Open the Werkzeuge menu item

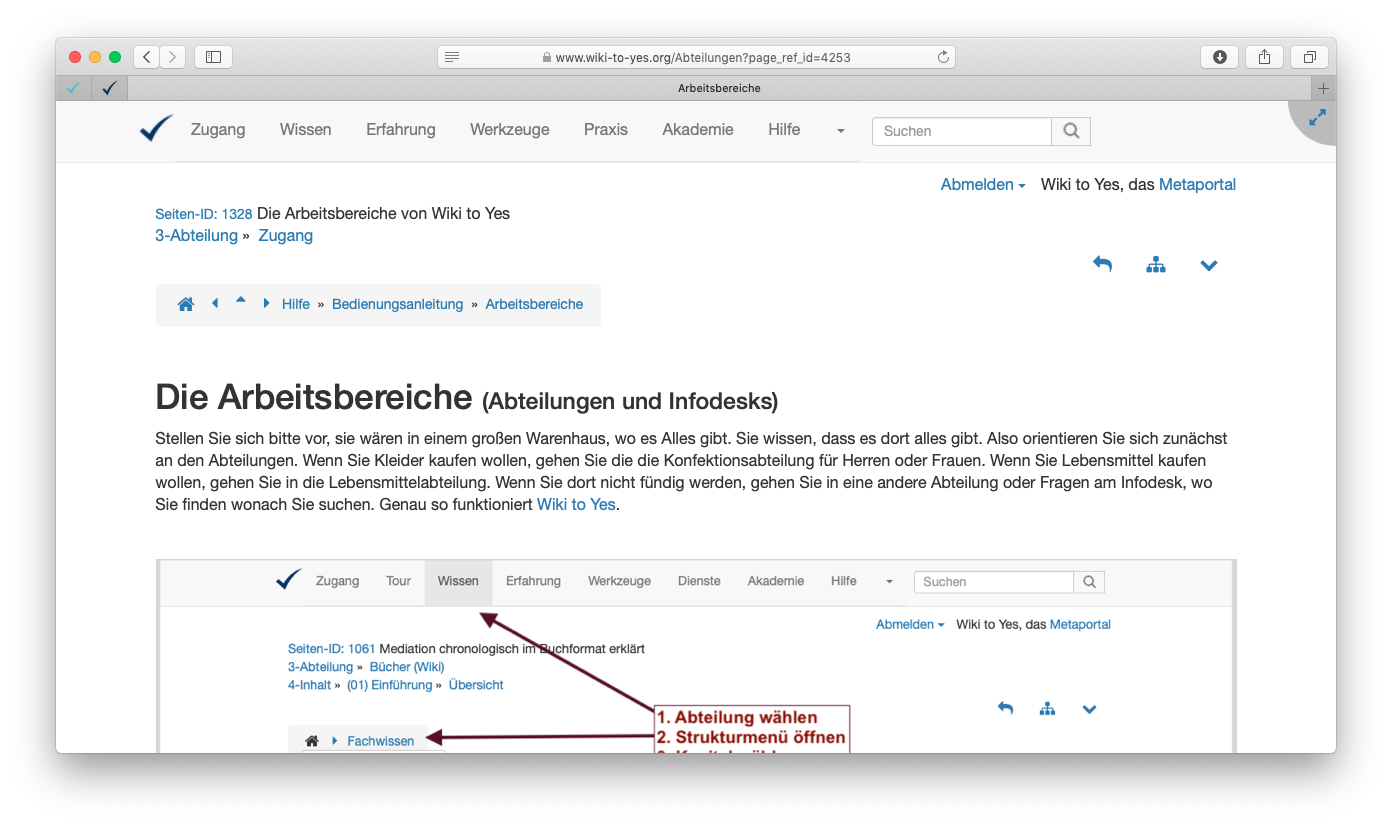[x=509, y=130]
